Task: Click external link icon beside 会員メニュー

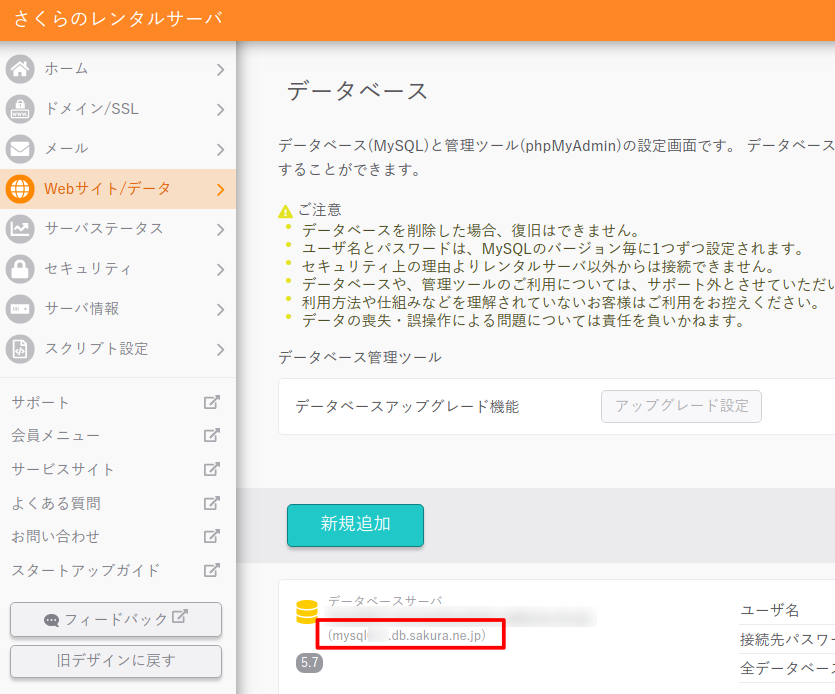Action: click(212, 436)
